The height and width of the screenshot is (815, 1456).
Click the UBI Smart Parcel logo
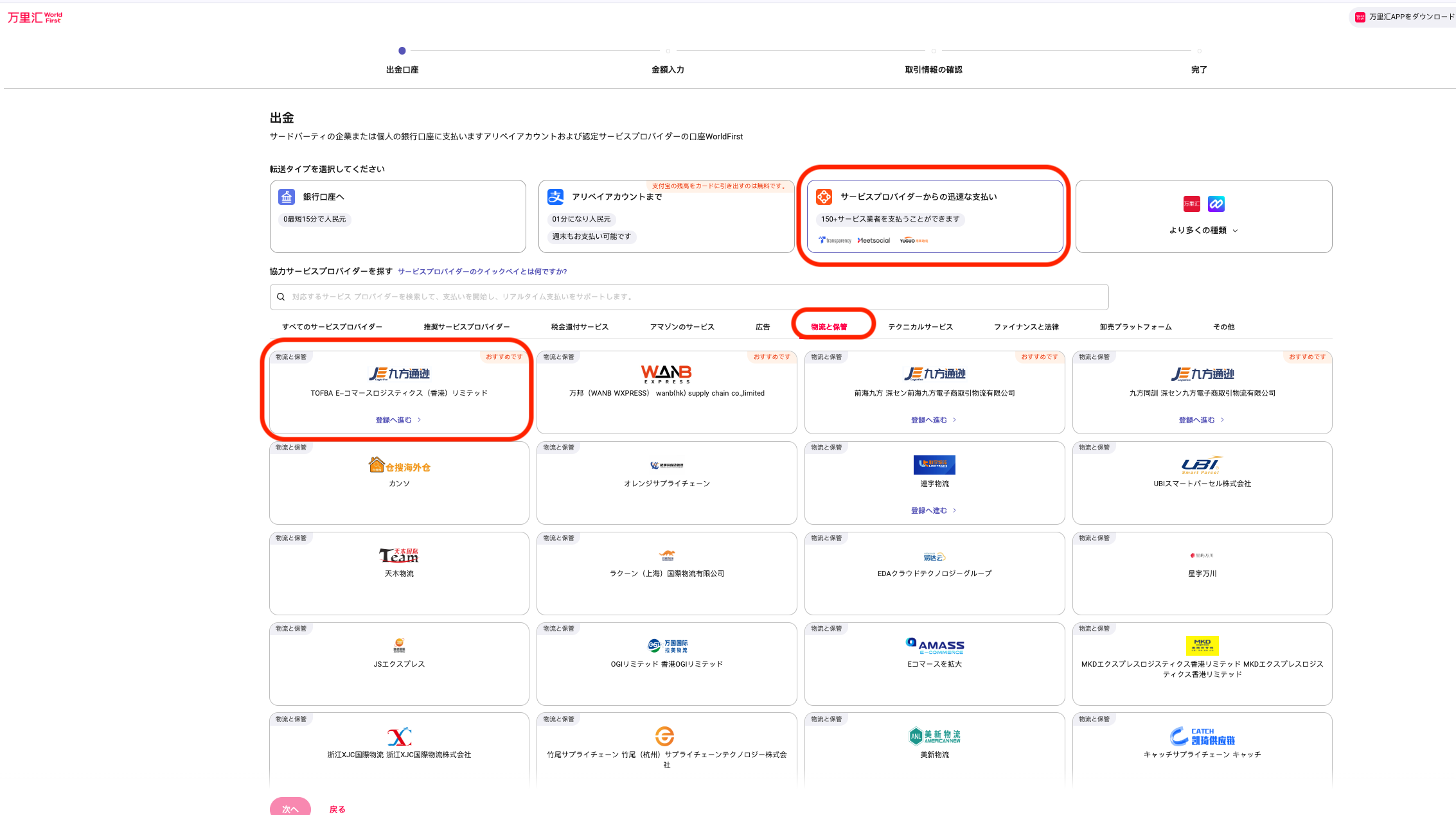1202,465
